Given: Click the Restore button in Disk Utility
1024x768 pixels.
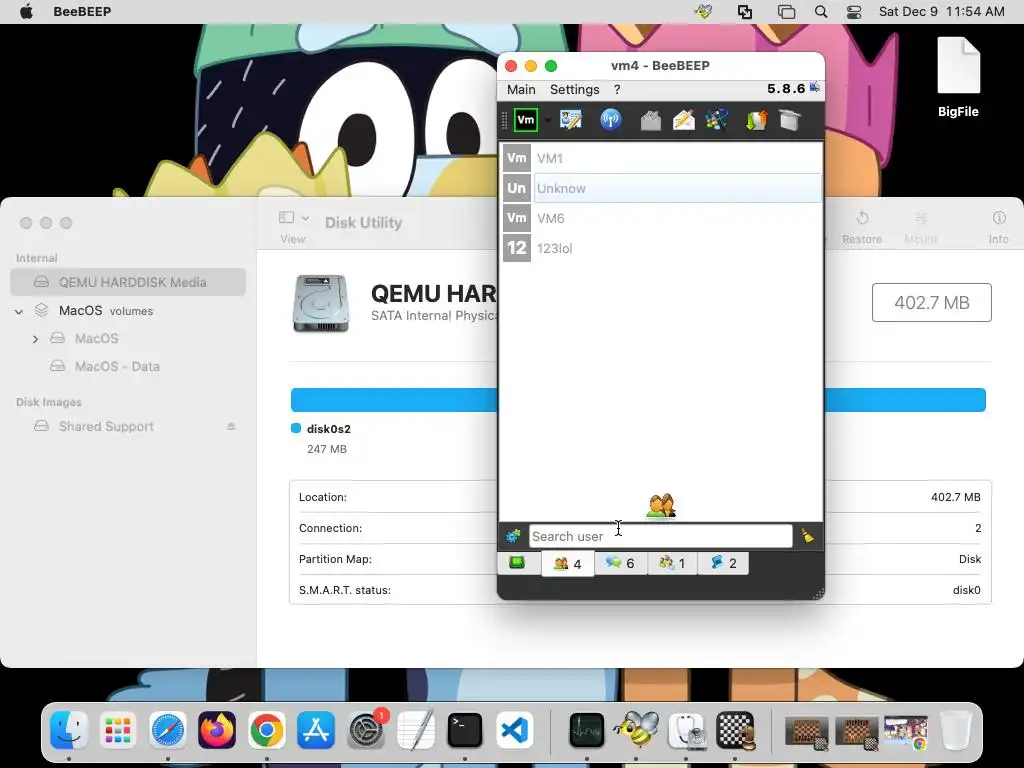Looking at the screenshot, I should [x=862, y=227].
